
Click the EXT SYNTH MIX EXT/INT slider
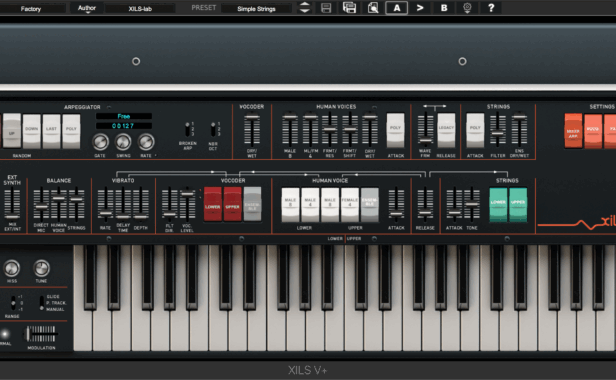coord(12,204)
